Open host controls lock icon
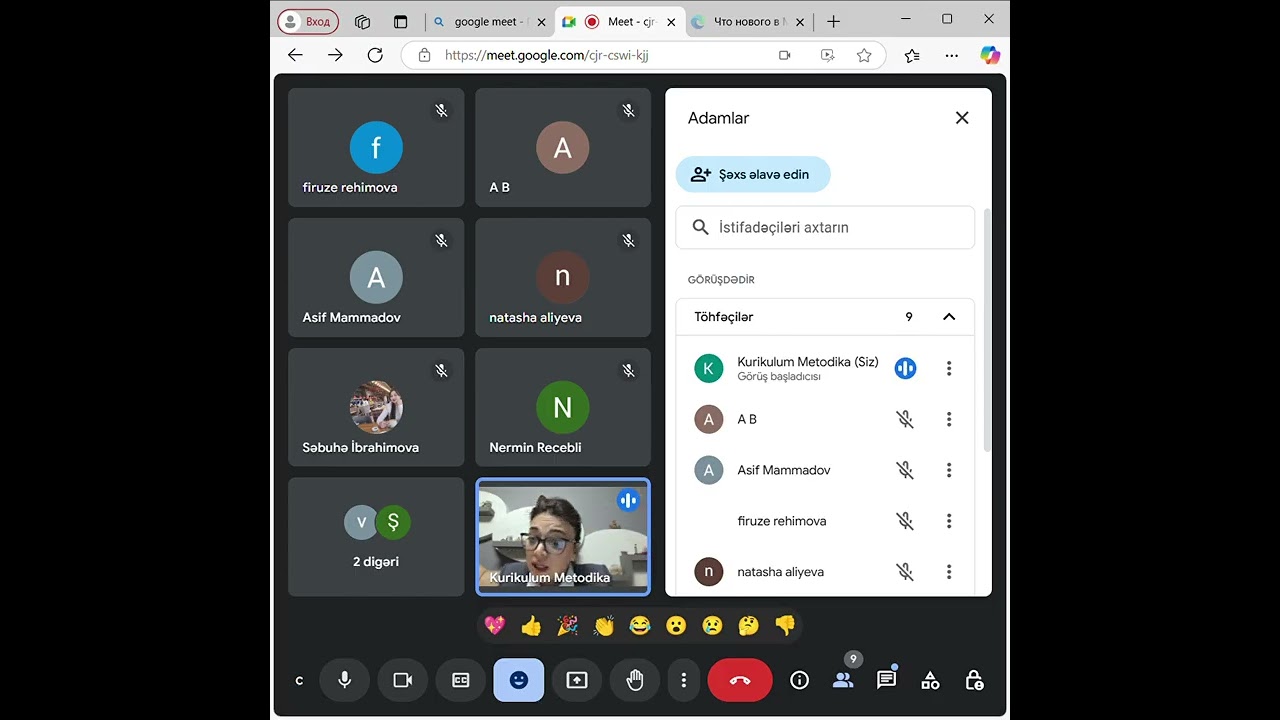 [974, 680]
